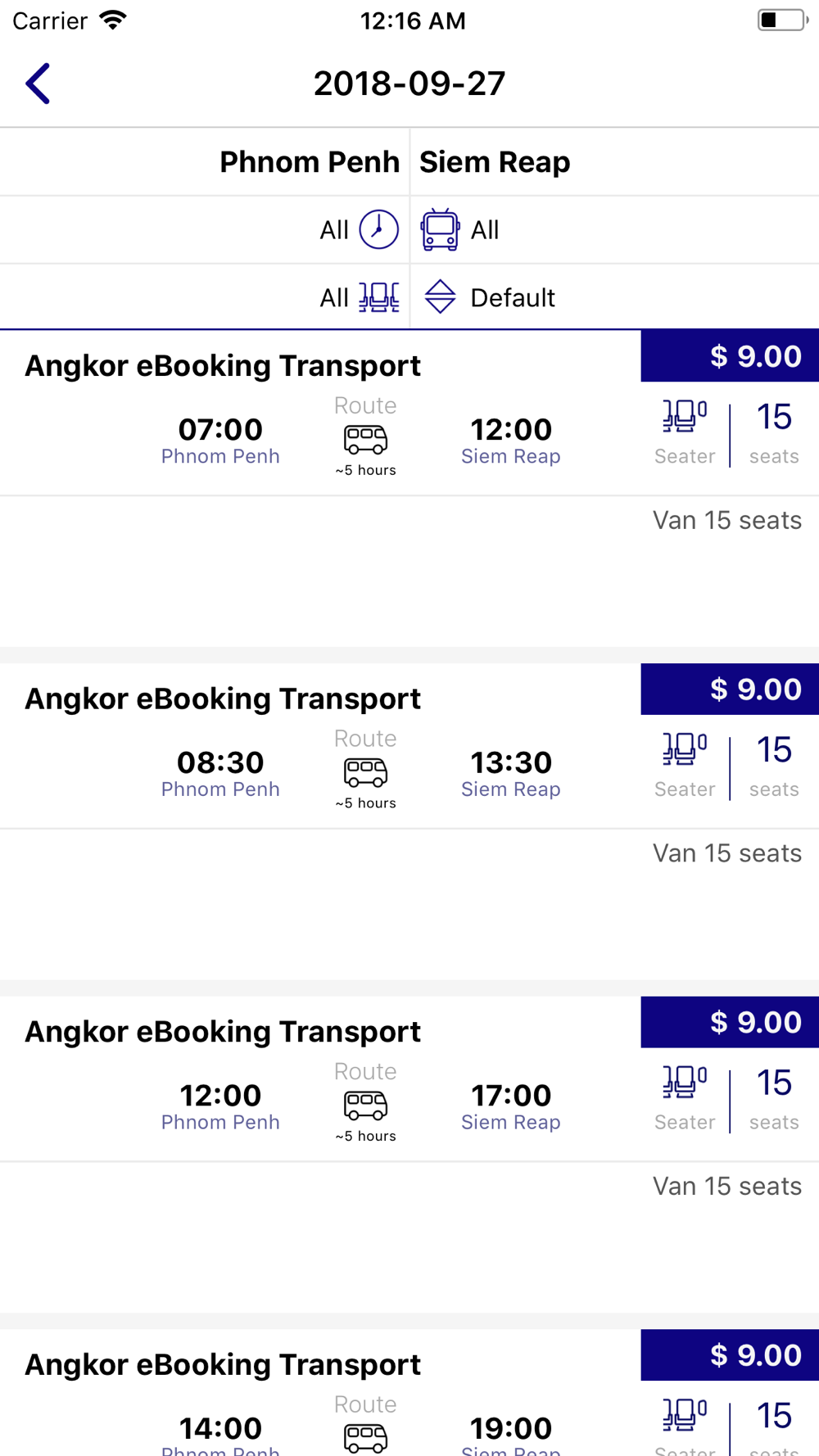Open the bus operator filter icon
The image size is (819, 1456).
coord(440,229)
